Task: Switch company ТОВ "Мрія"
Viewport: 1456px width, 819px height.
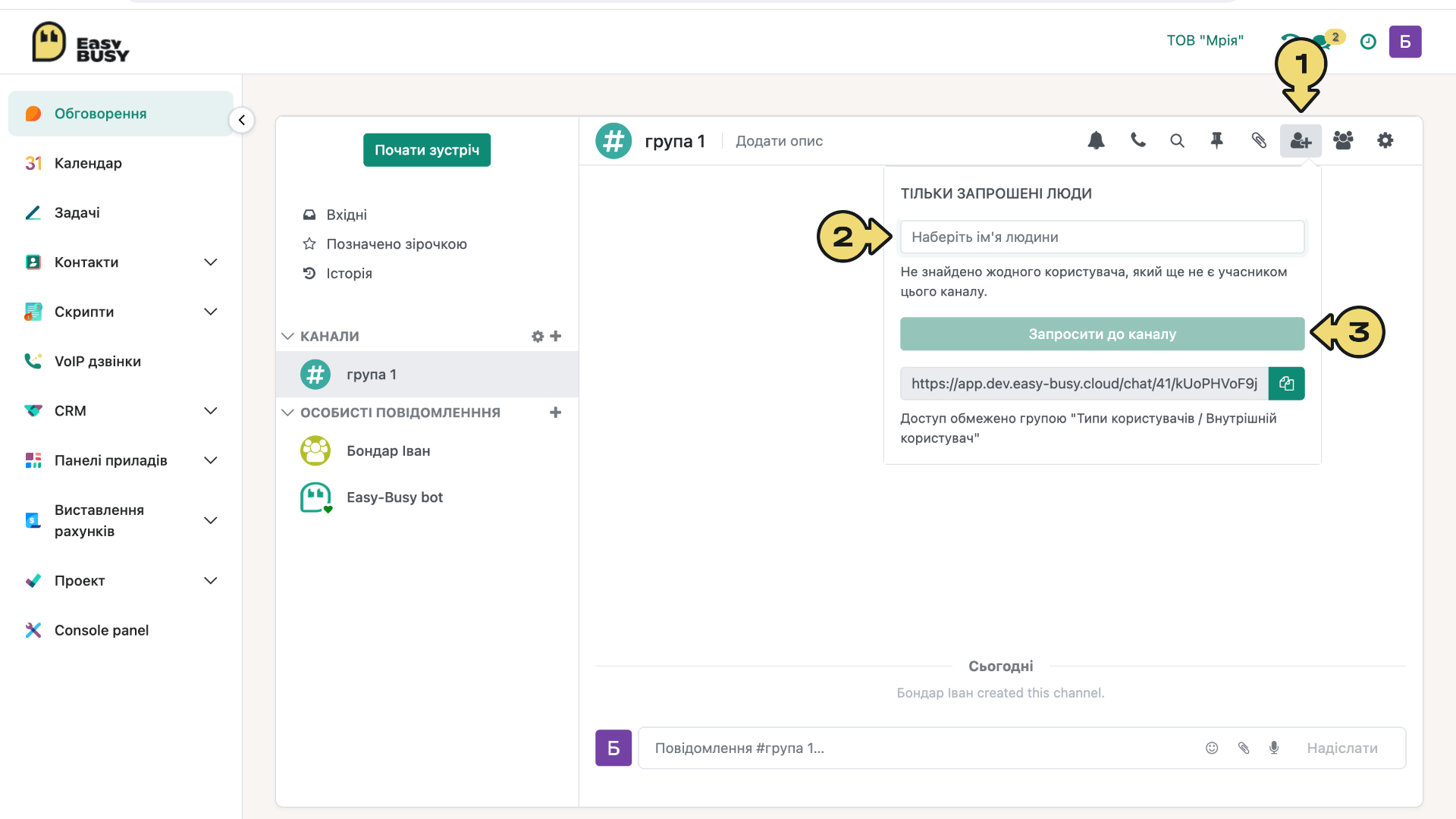Action: point(1205,40)
